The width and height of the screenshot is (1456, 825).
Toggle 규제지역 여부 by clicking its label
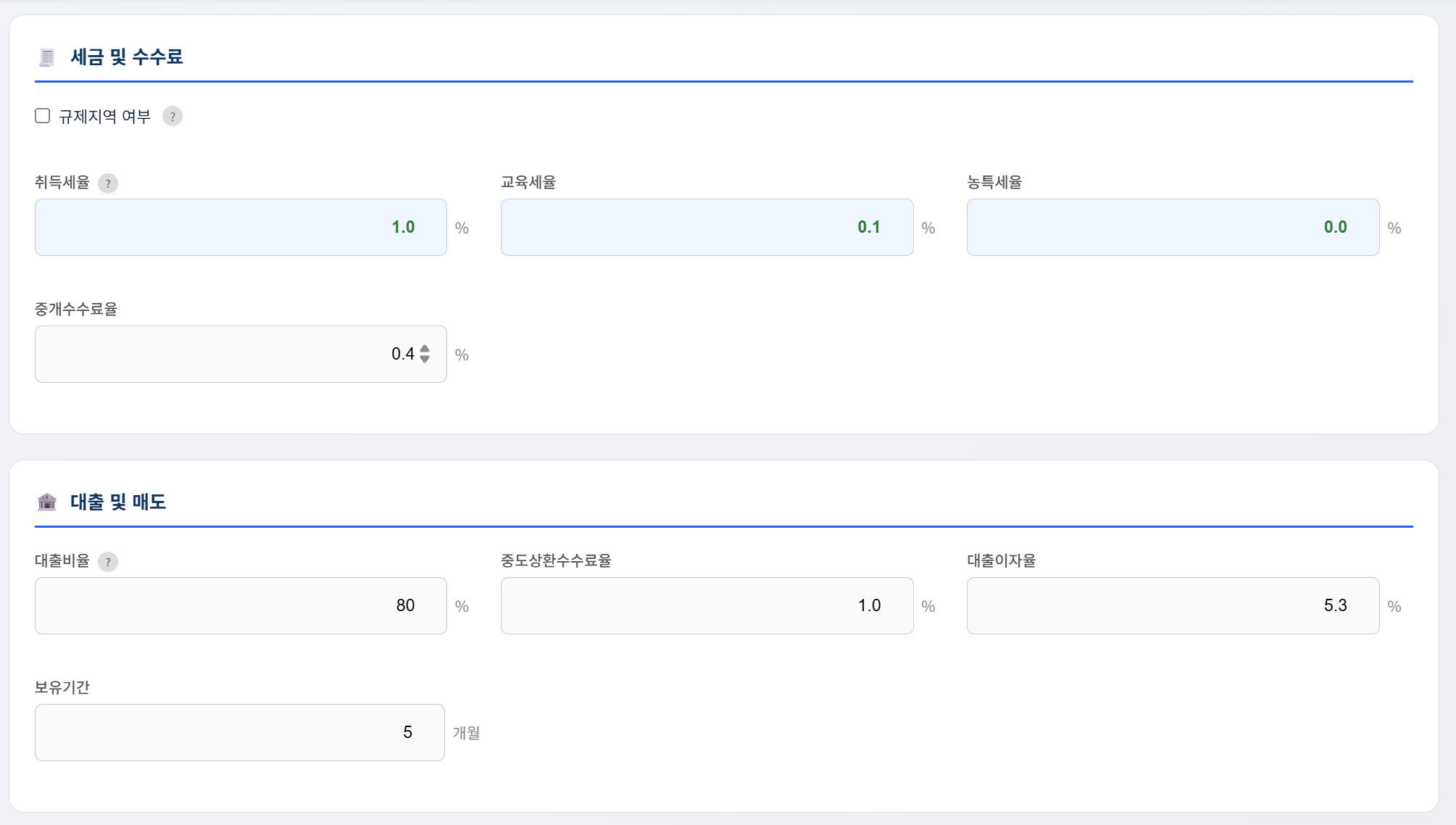click(x=105, y=115)
